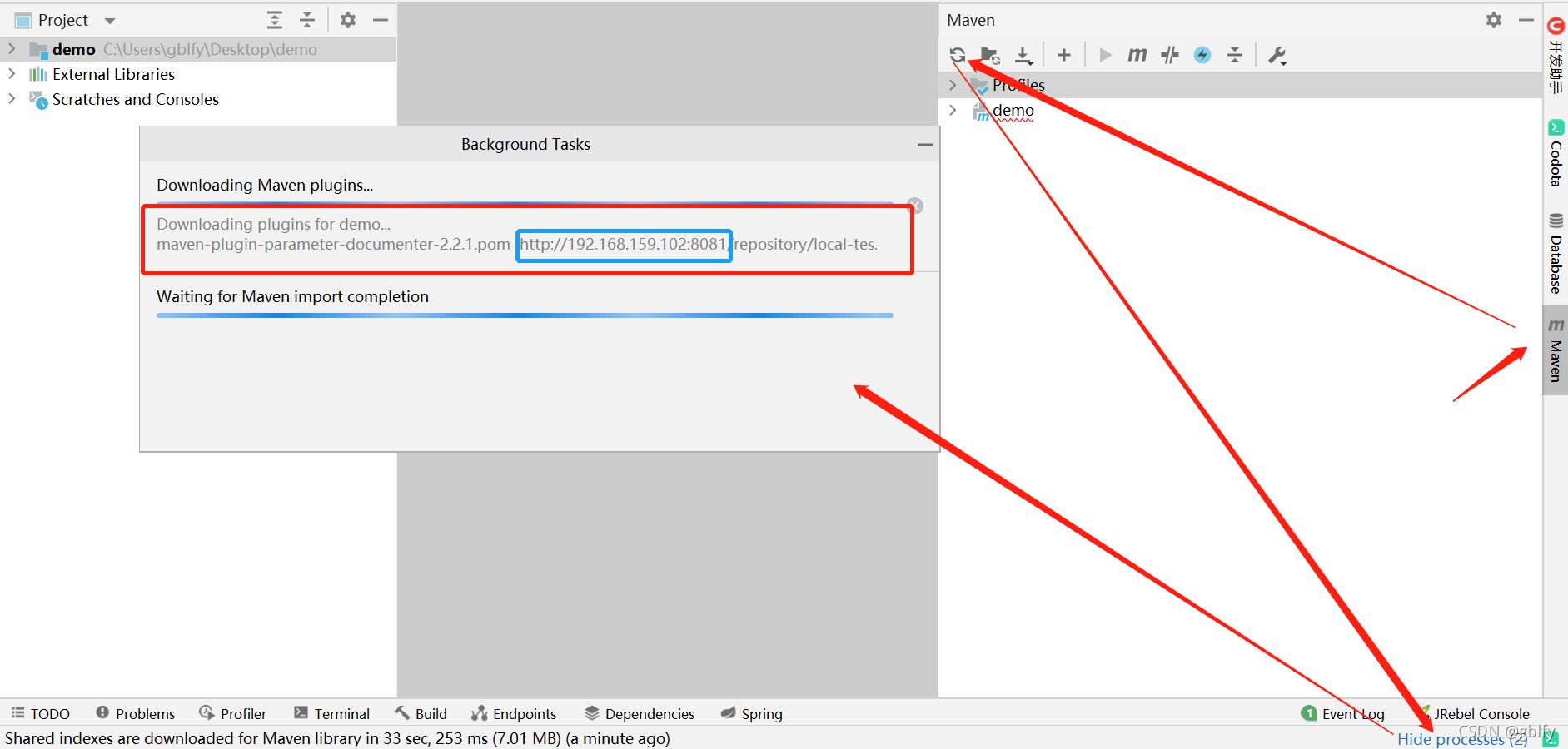Open Project view dropdown arrow

pyautogui.click(x=110, y=21)
